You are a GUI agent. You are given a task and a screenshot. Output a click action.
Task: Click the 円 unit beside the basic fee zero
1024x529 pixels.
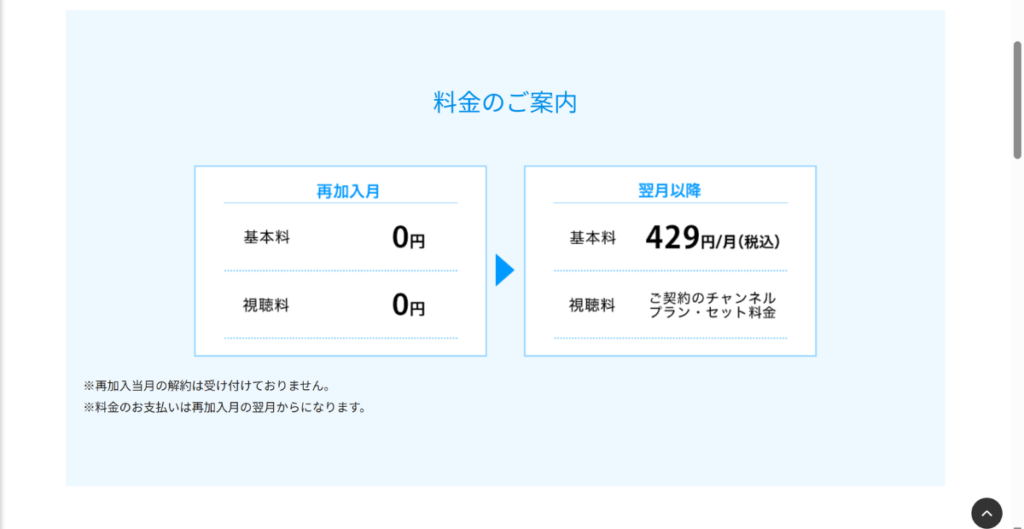click(417, 241)
